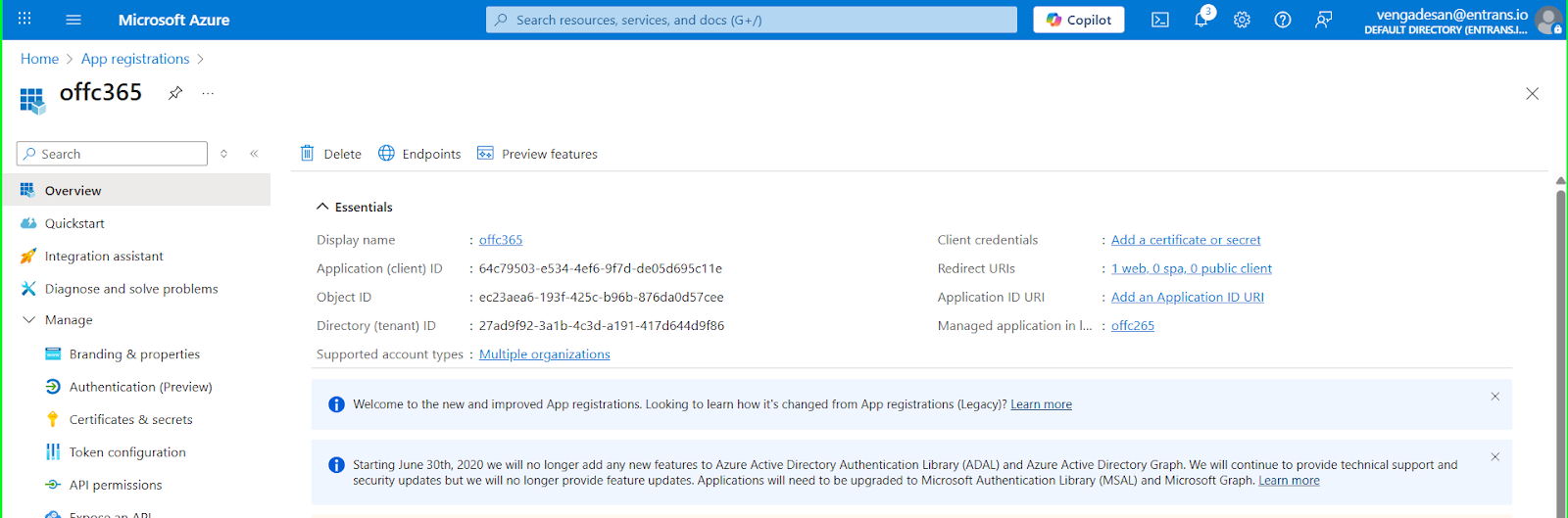The width and height of the screenshot is (1568, 518).
Task: Click Add a certificate or secret
Action: [1186, 240]
